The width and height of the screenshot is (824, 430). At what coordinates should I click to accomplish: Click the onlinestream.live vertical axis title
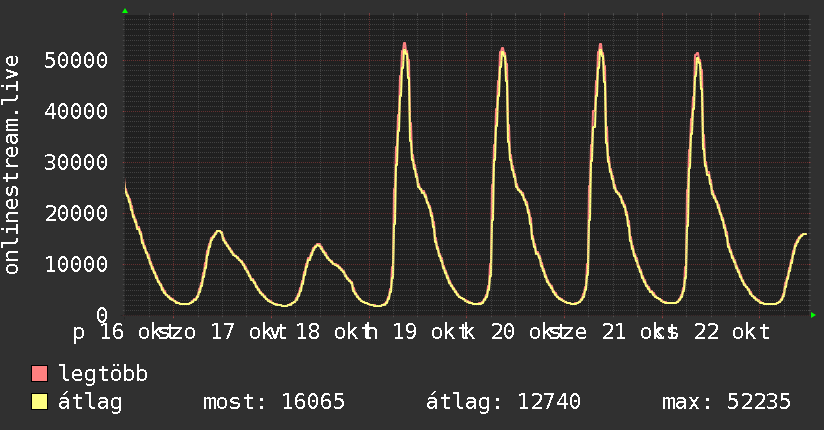tap(11, 165)
